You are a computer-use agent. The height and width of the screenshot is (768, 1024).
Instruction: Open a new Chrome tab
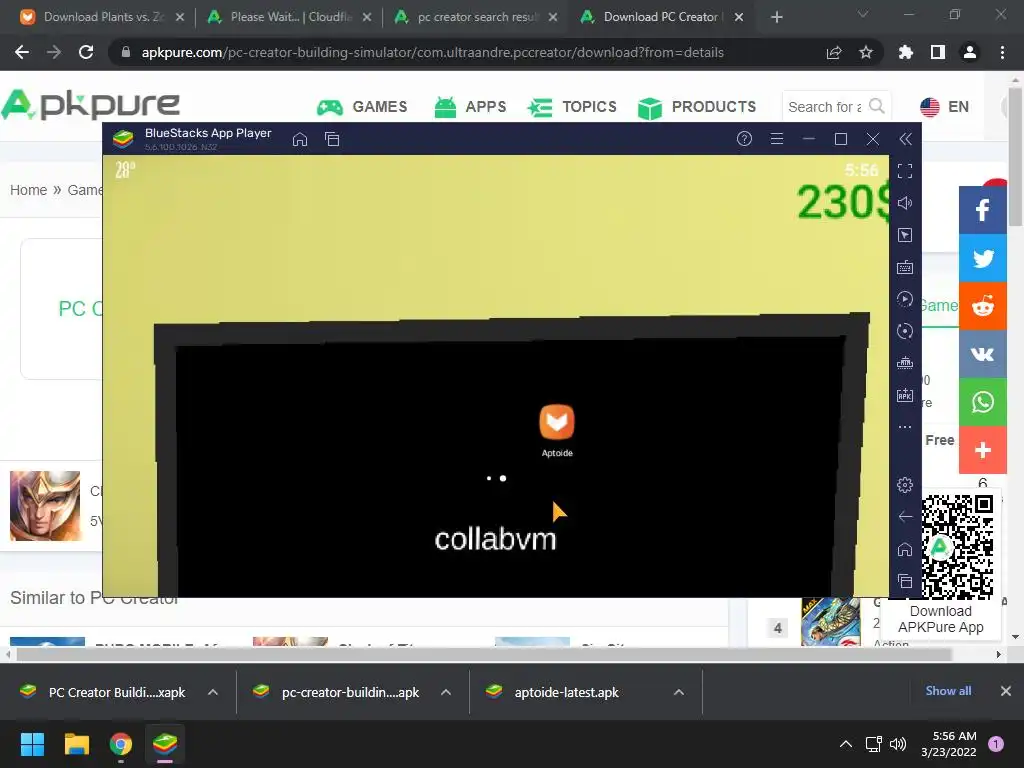[776, 17]
